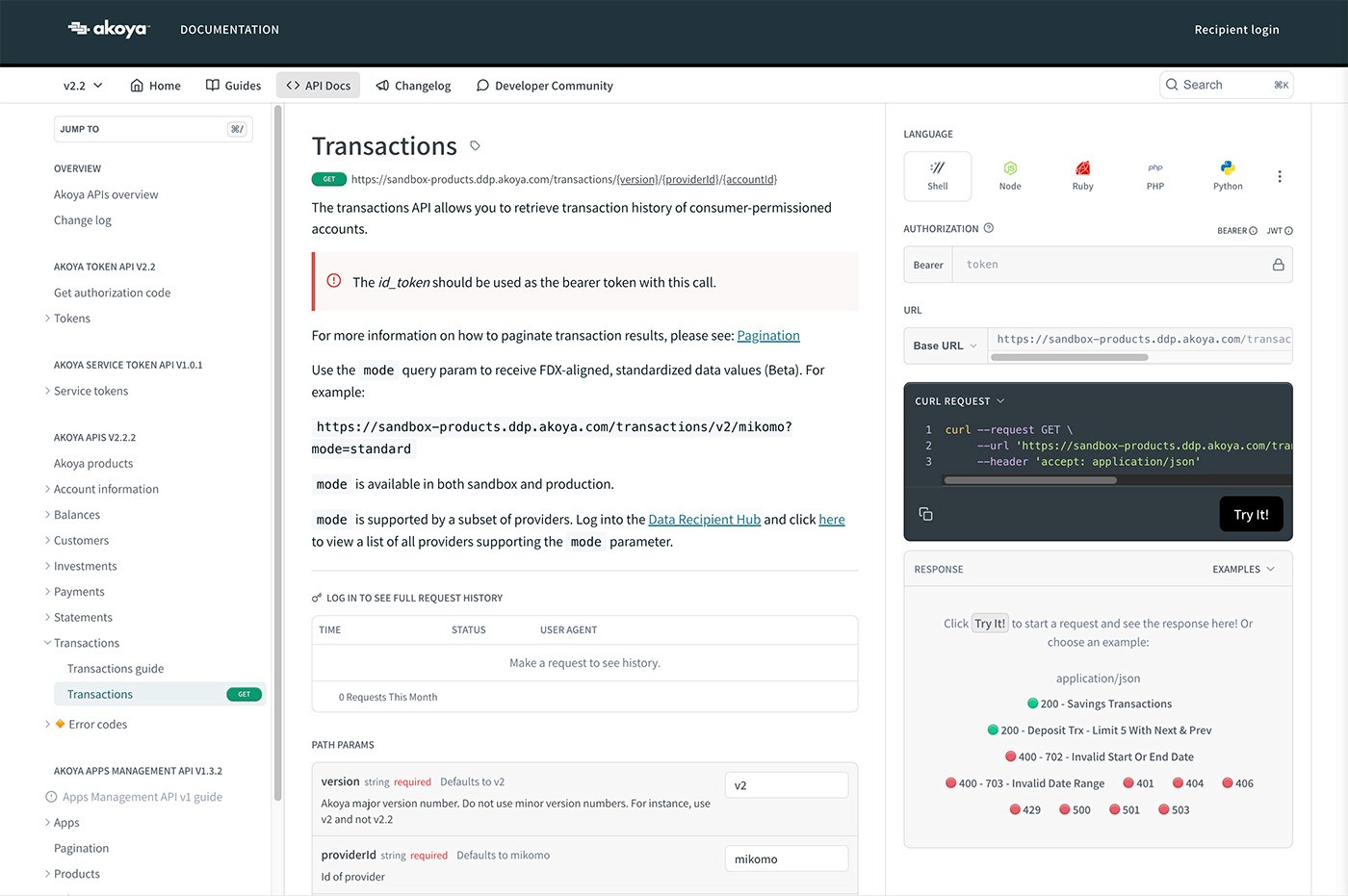Viewport: 1348px width, 896px height.
Task: Click Recipient login
Action: [1236, 30]
